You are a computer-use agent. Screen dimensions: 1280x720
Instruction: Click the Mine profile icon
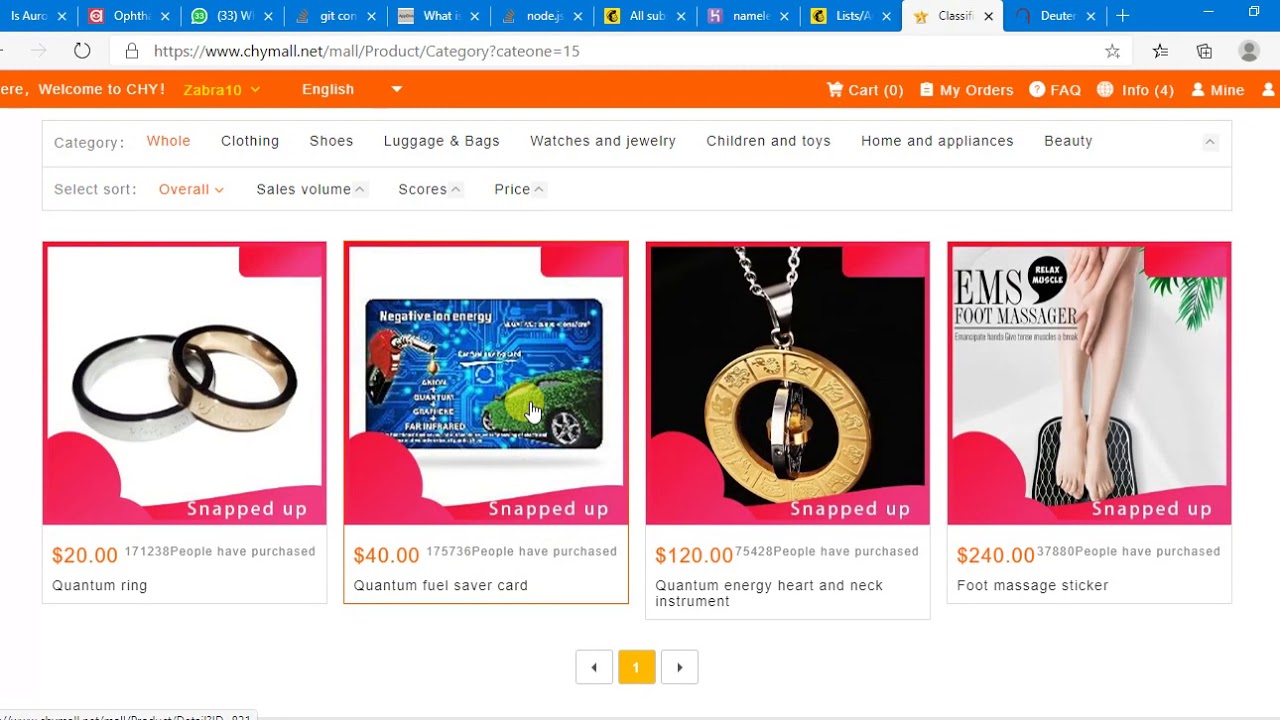coord(1198,89)
